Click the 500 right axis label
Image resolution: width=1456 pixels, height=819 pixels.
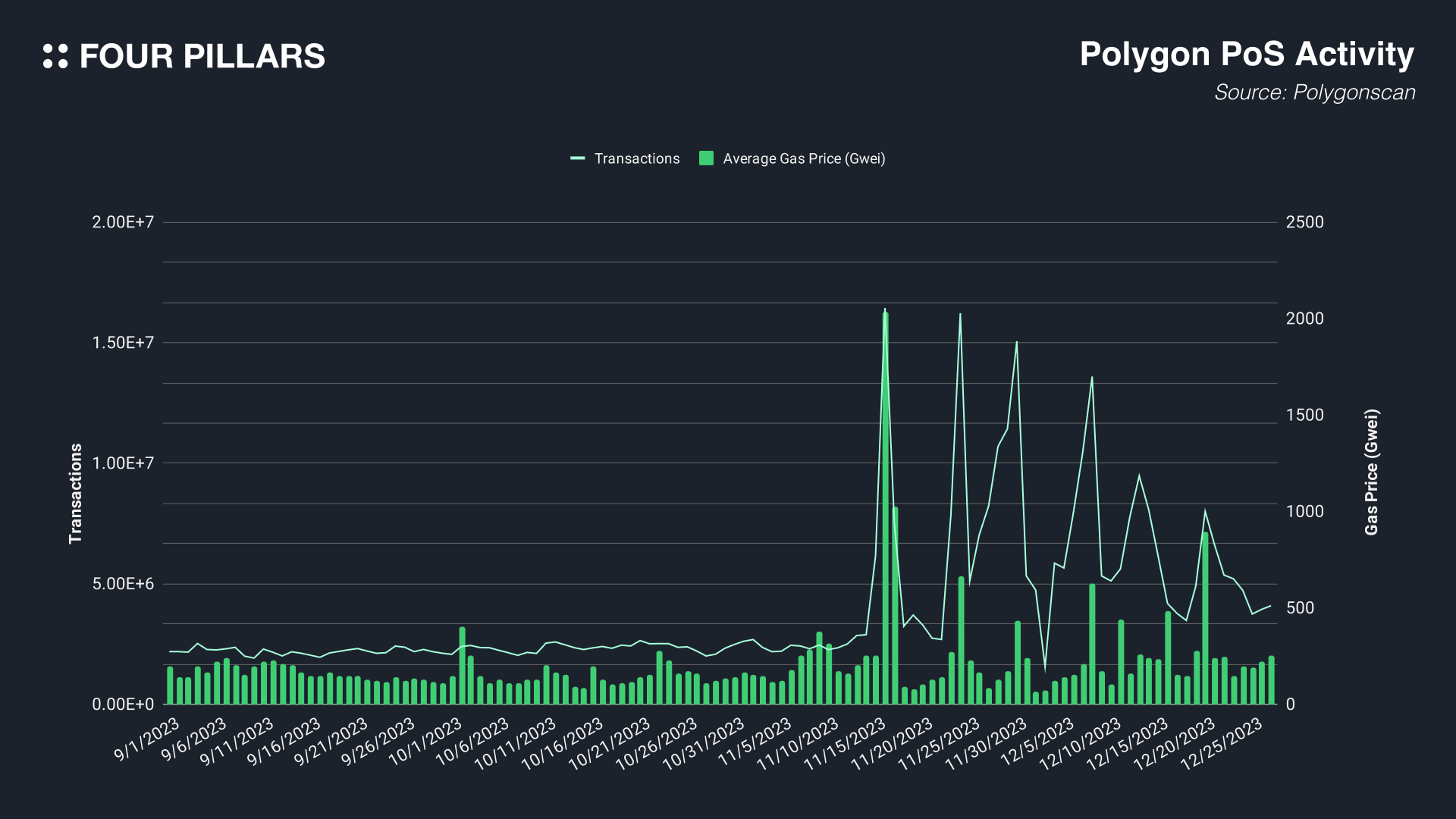pos(1300,608)
